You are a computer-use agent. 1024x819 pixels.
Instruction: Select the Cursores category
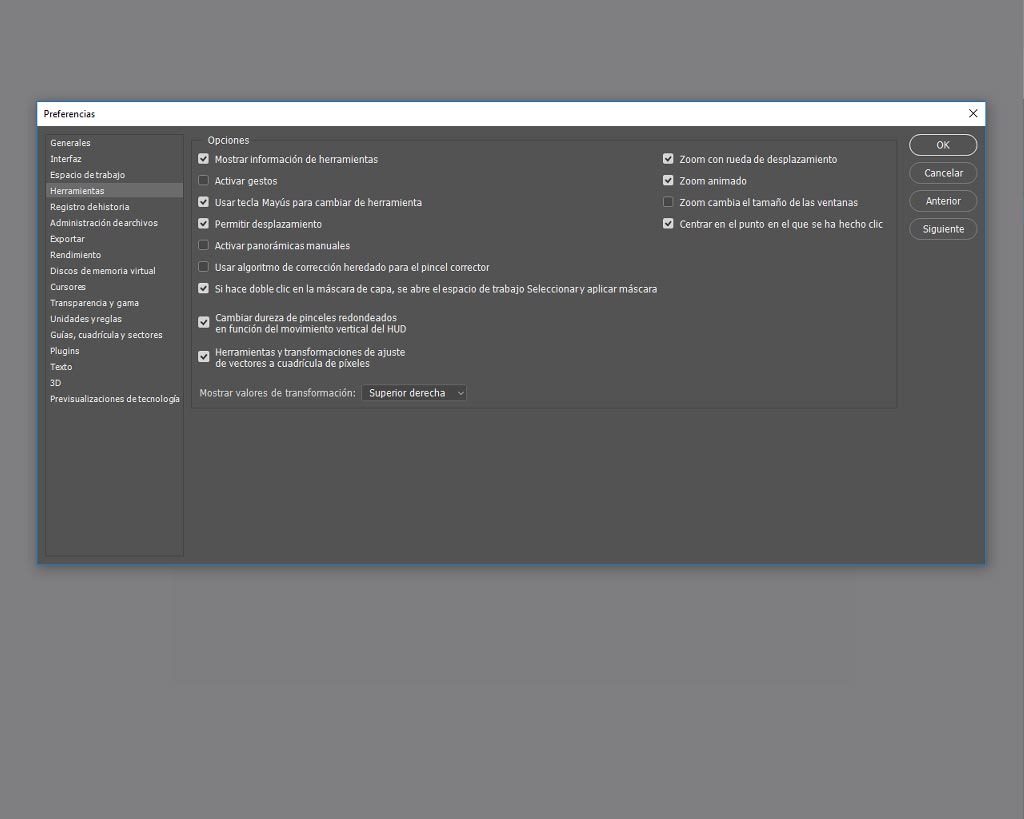pyautogui.click(x=114, y=287)
